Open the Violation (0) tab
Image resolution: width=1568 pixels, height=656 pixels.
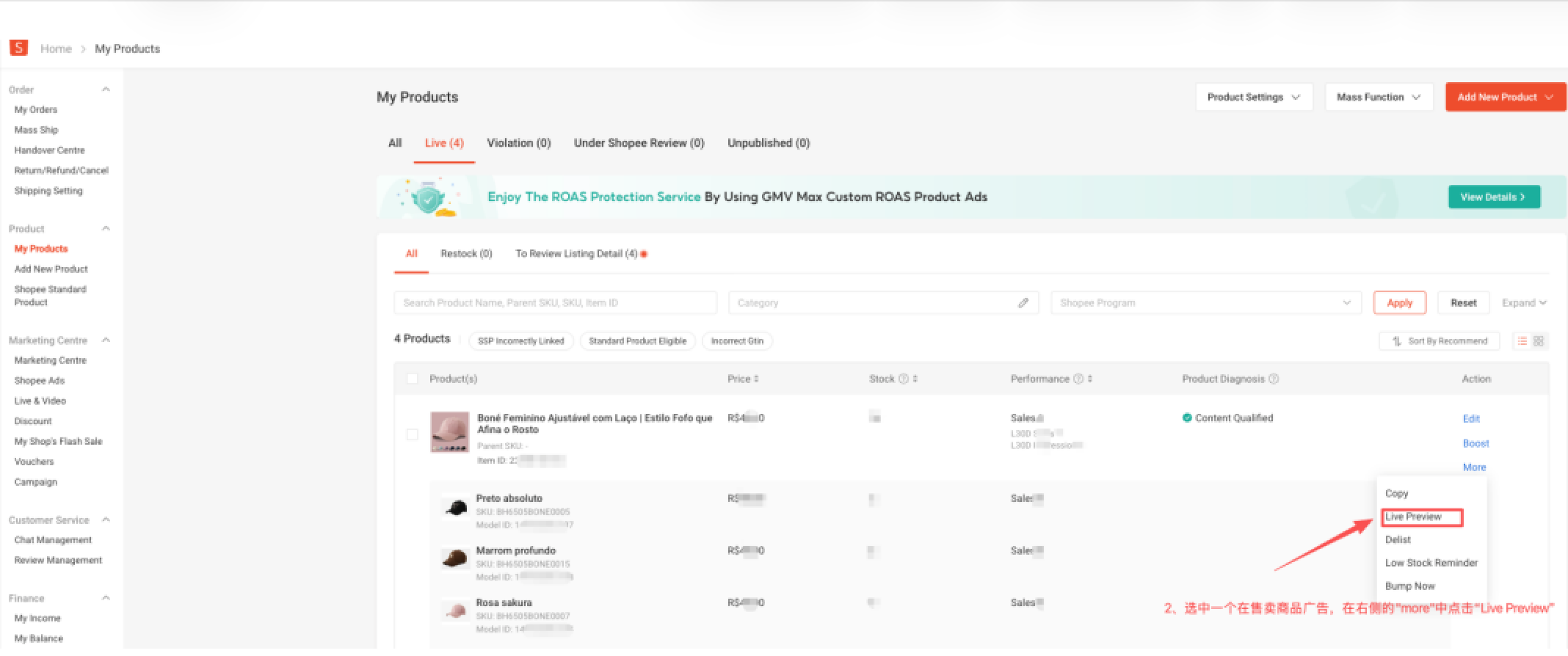[x=519, y=143]
